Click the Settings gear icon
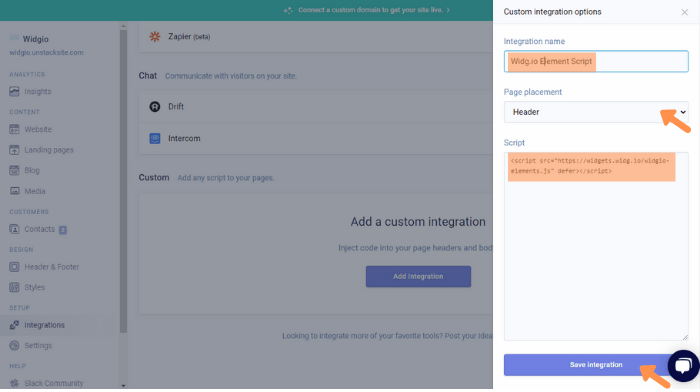 [x=14, y=346]
